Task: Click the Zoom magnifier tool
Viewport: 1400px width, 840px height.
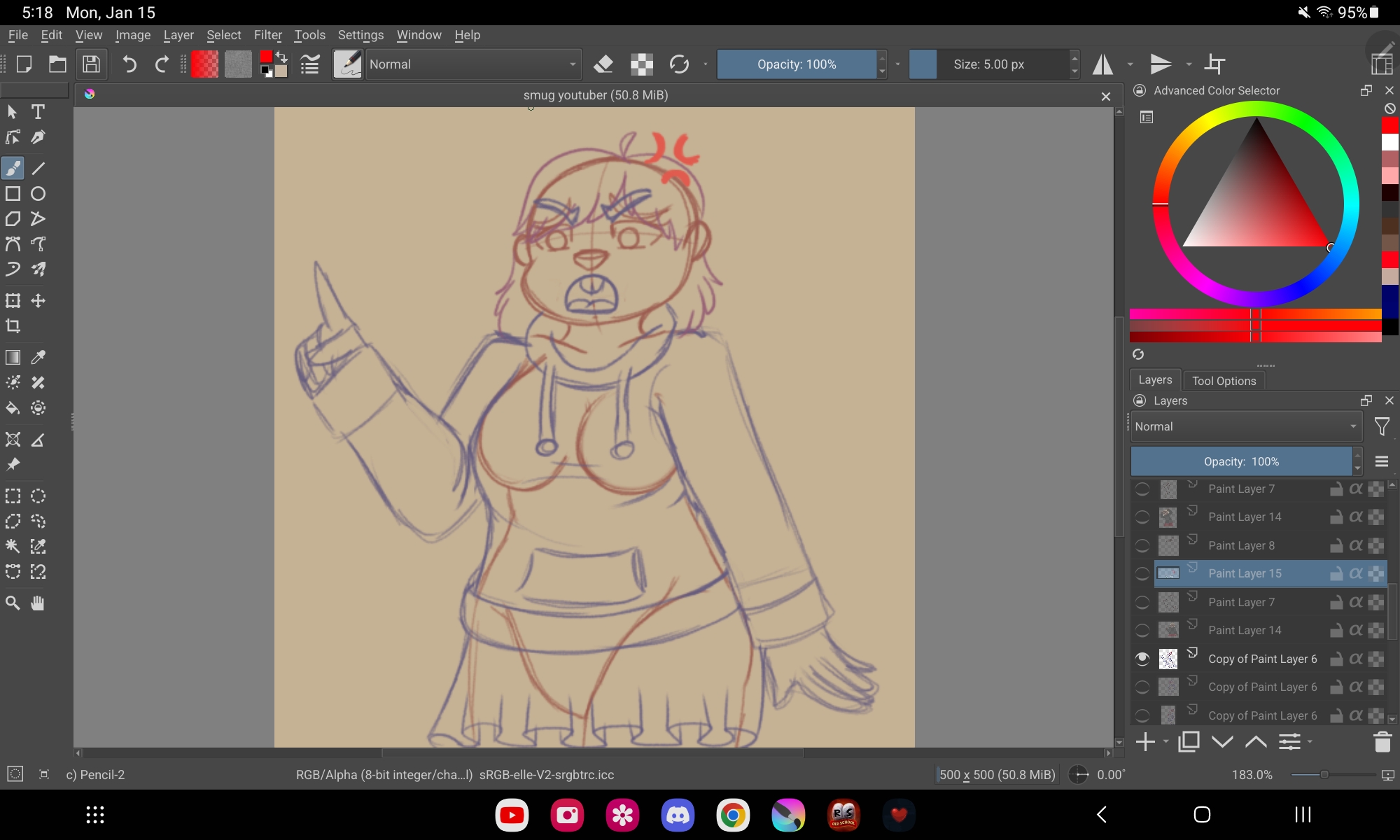Action: coord(13,603)
